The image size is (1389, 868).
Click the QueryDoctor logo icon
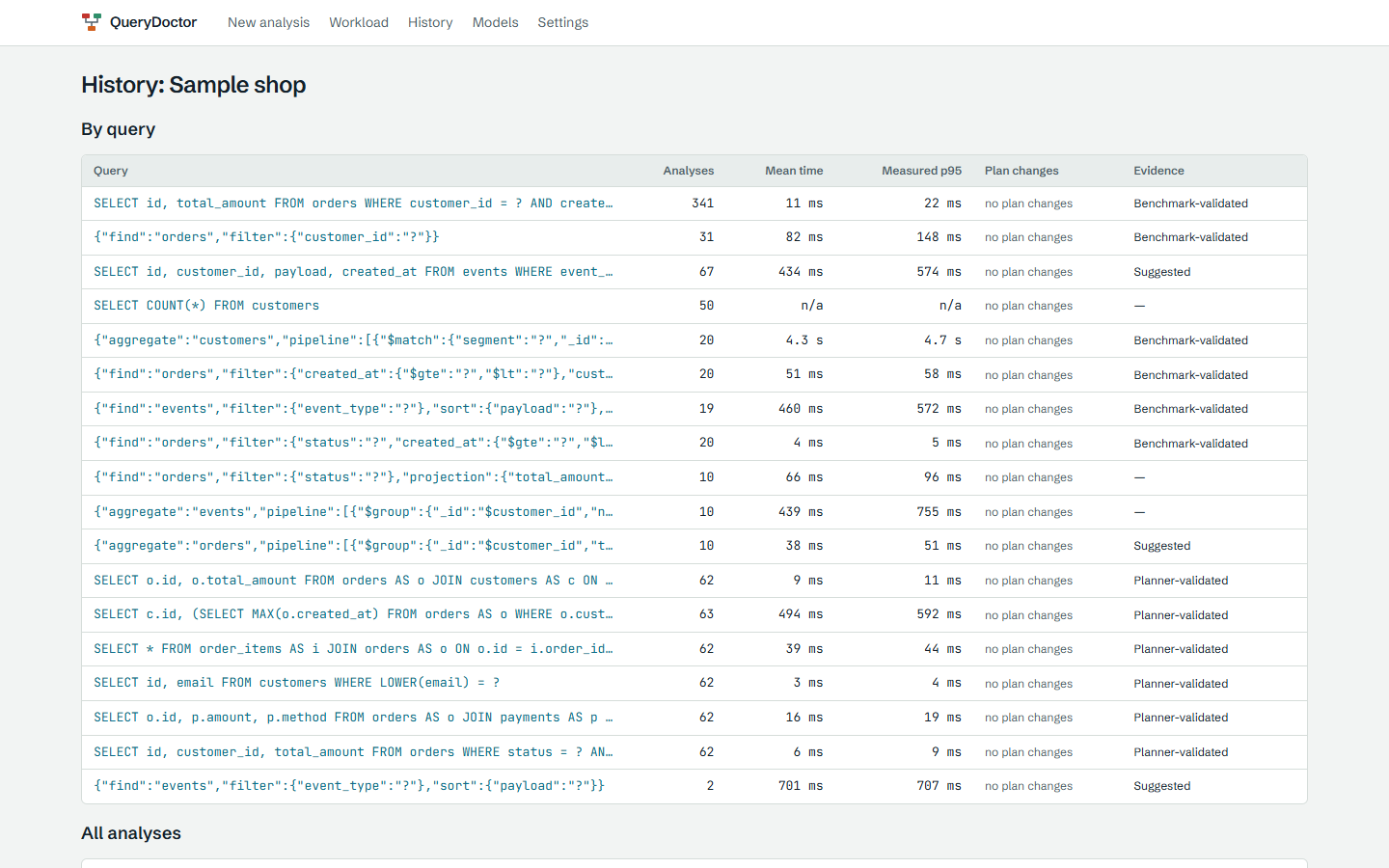[92, 22]
